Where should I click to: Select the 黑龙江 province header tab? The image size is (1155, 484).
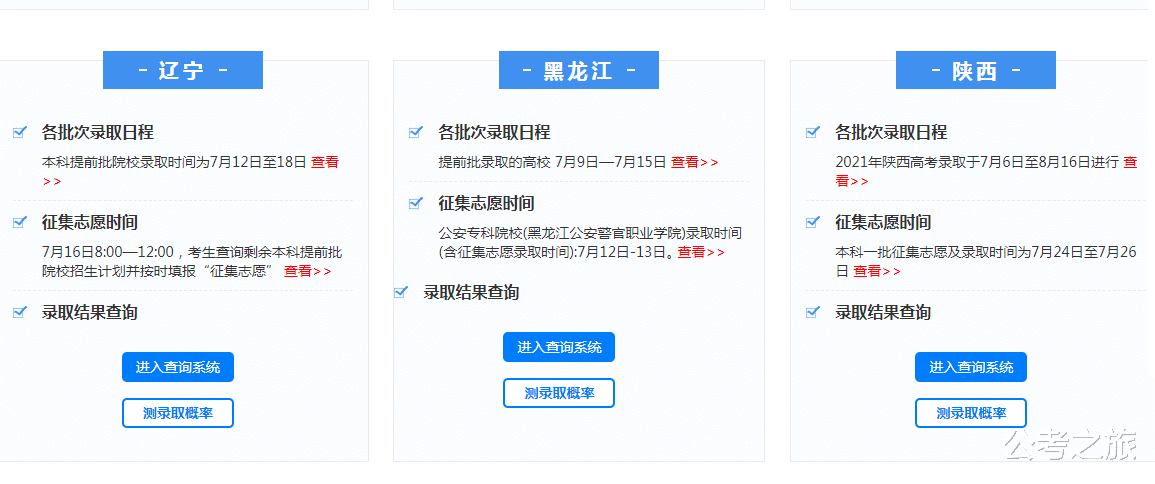click(579, 70)
